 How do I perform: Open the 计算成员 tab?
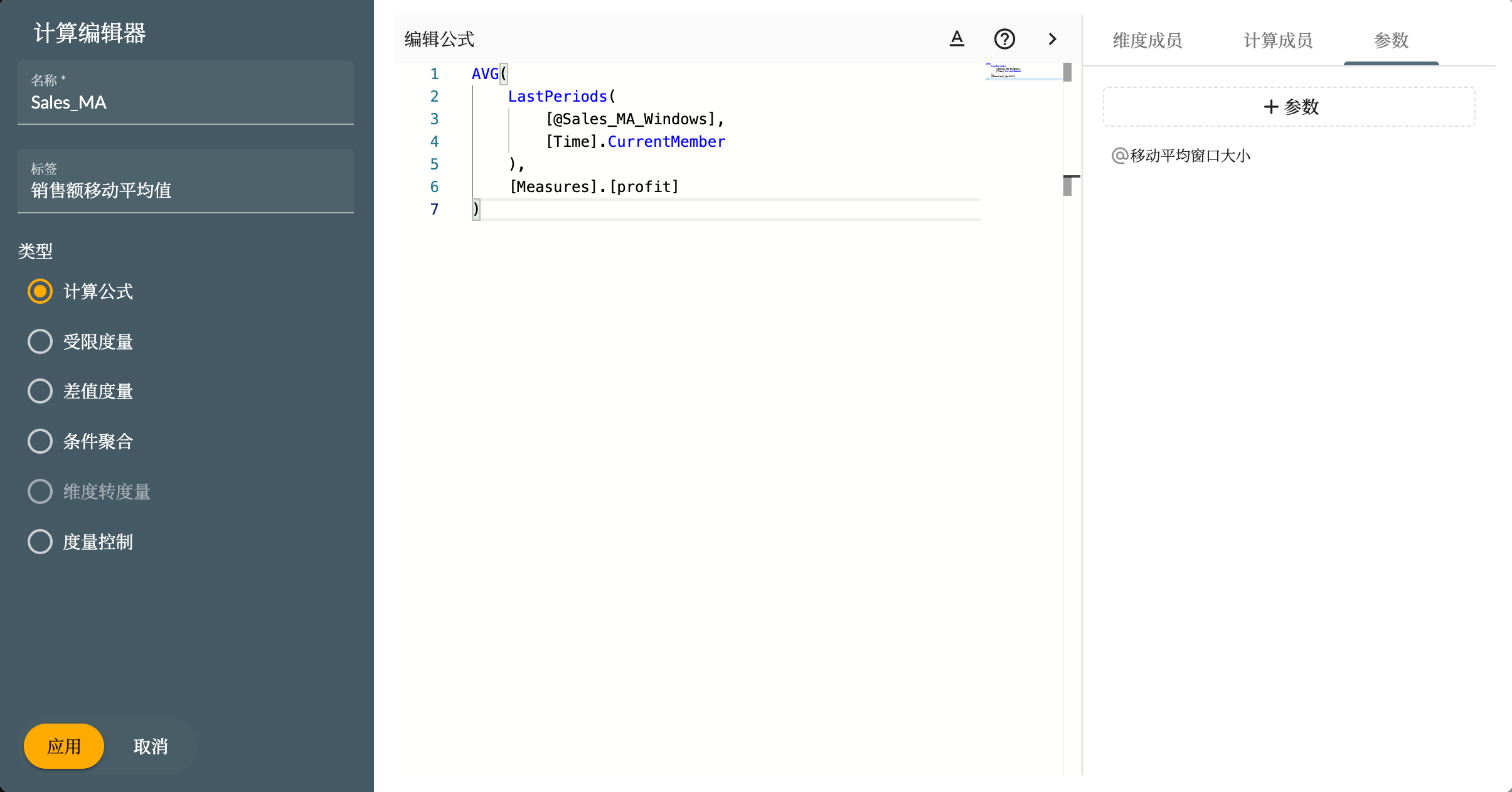(1278, 41)
